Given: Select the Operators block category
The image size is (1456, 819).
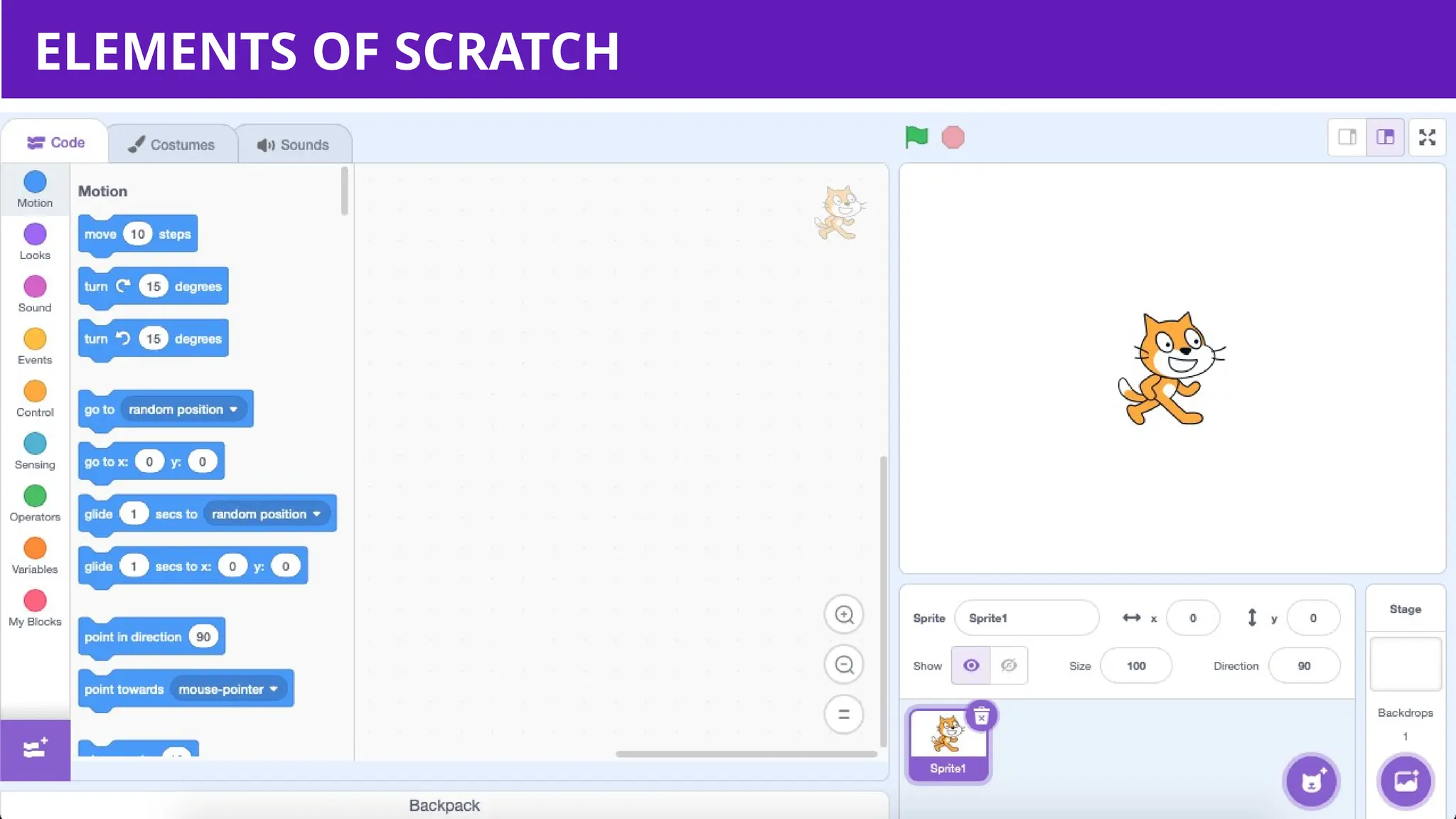Looking at the screenshot, I should click(x=35, y=504).
